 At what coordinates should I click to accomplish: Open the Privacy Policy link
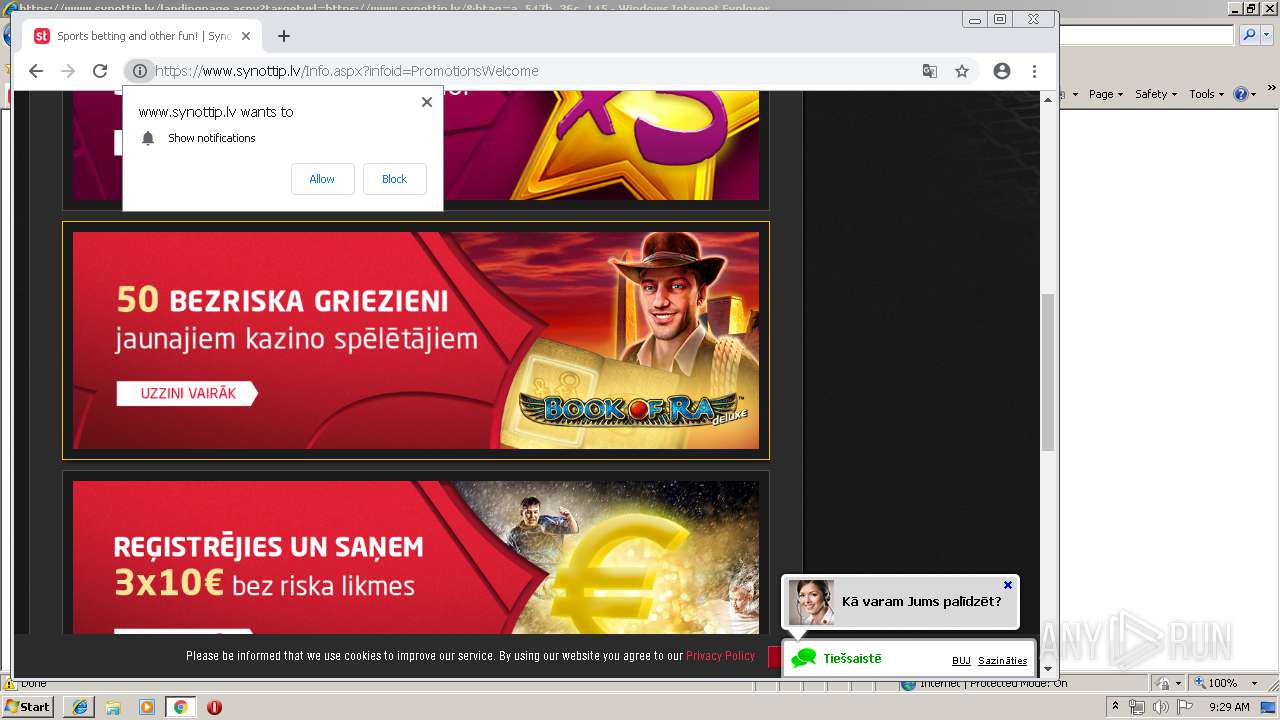click(x=720, y=656)
